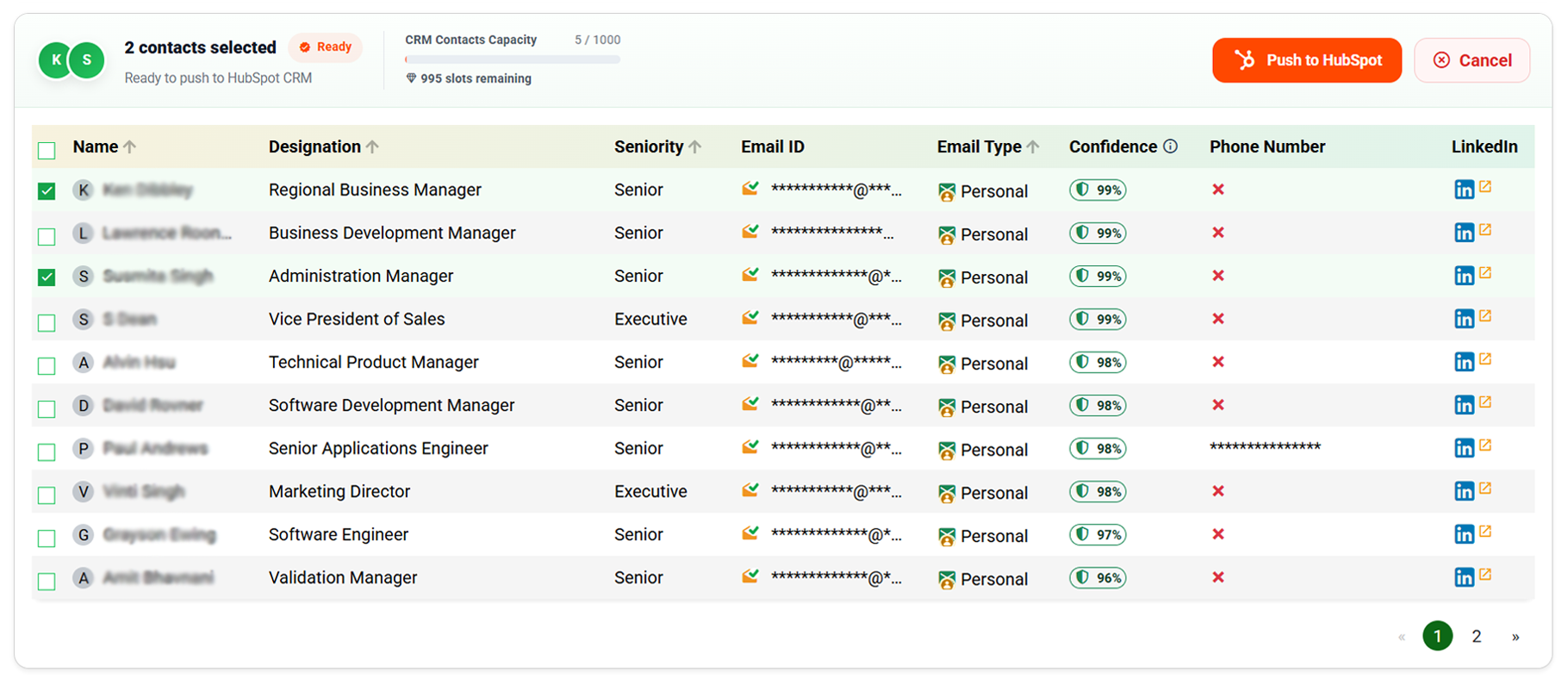Click masked phone number for Senior Applications Engineer
This screenshot has width=1568, height=685.
tap(1265, 447)
